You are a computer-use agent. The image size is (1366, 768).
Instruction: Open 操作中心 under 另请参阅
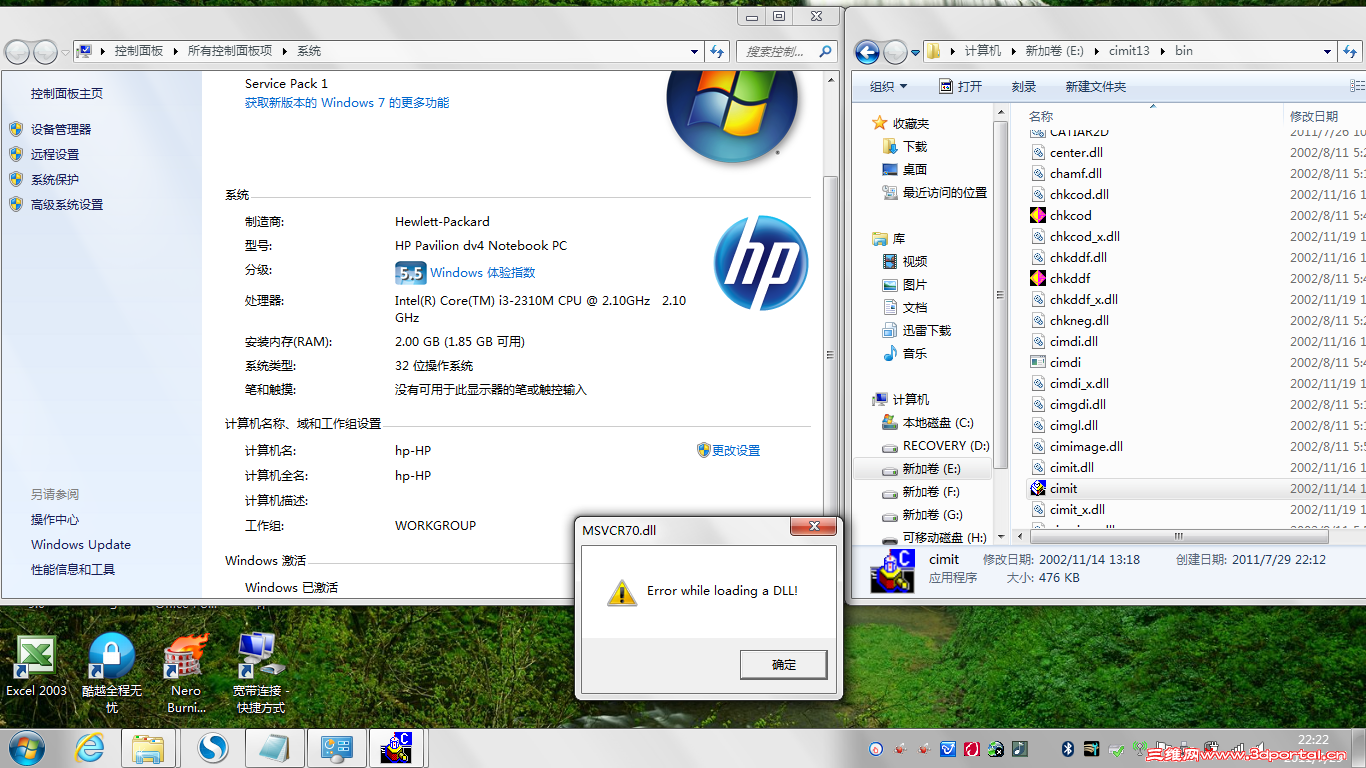coord(55,519)
